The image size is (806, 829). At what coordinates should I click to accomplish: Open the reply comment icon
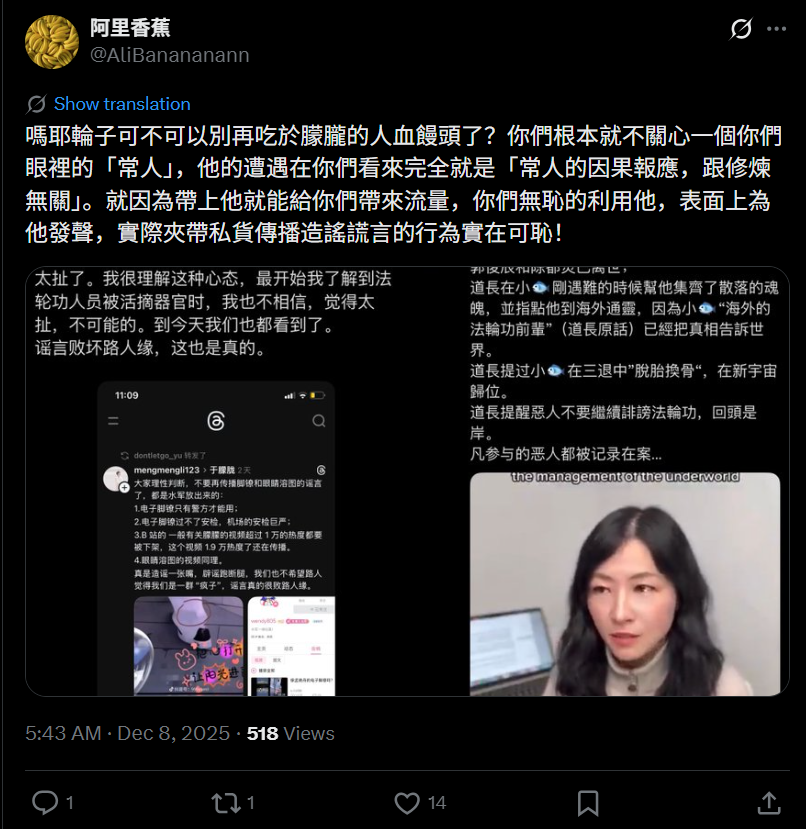tap(45, 803)
